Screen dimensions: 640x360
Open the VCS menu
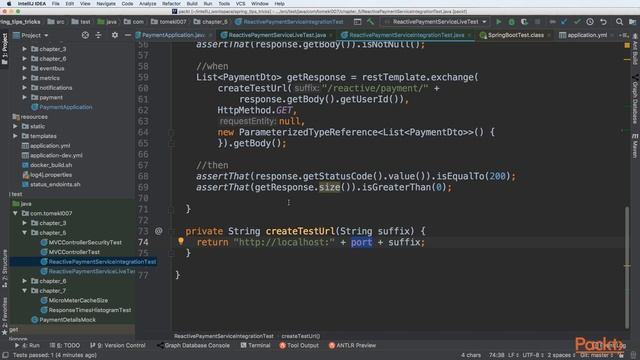click(240, 4)
